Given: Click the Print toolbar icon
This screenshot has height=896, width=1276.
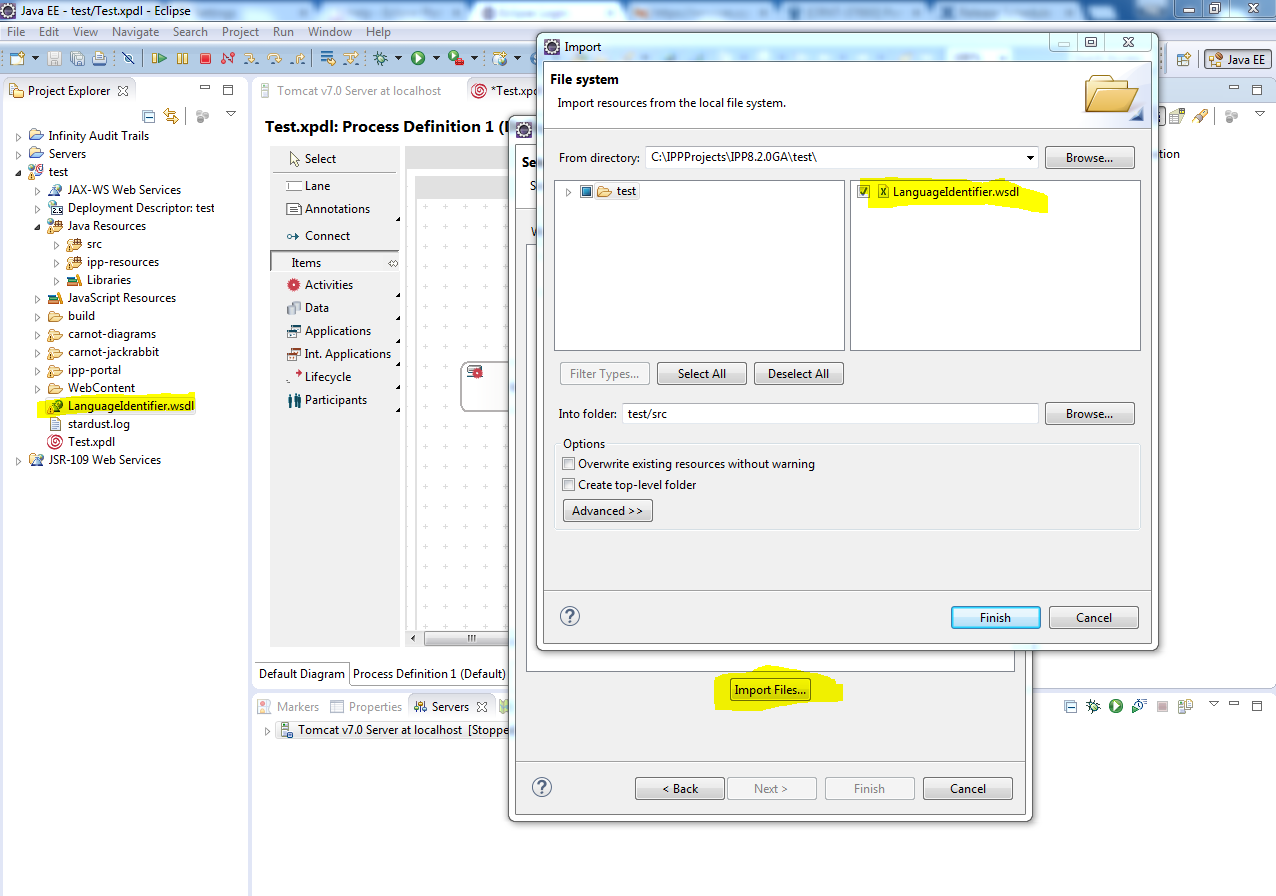Looking at the screenshot, I should pos(99,59).
